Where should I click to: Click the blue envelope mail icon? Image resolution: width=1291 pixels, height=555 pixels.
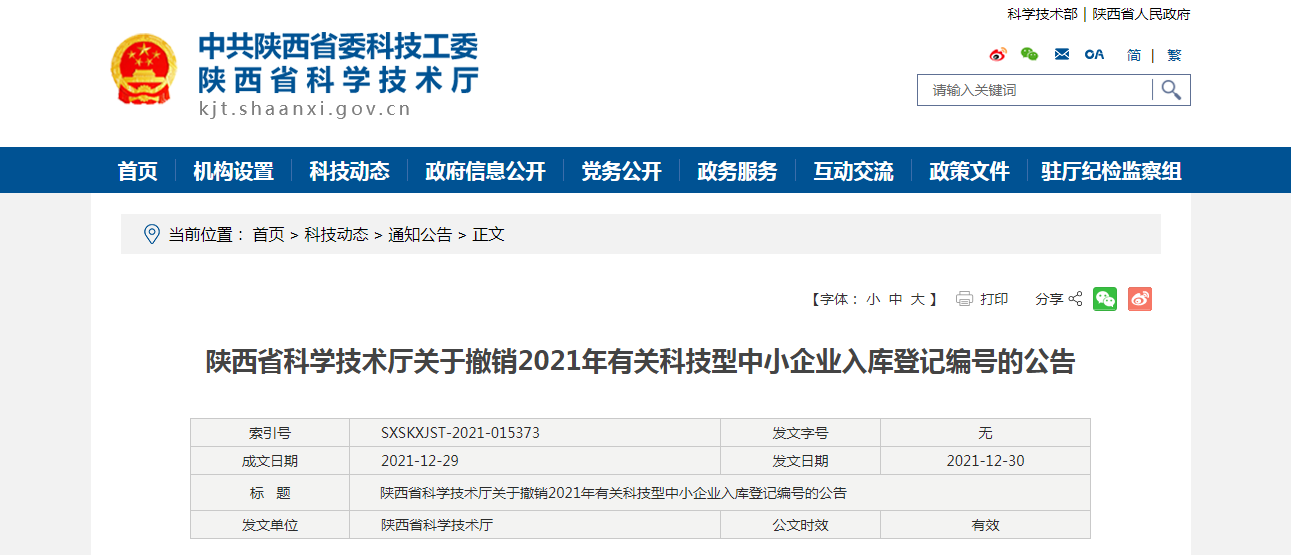pyautogui.click(x=1062, y=55)
